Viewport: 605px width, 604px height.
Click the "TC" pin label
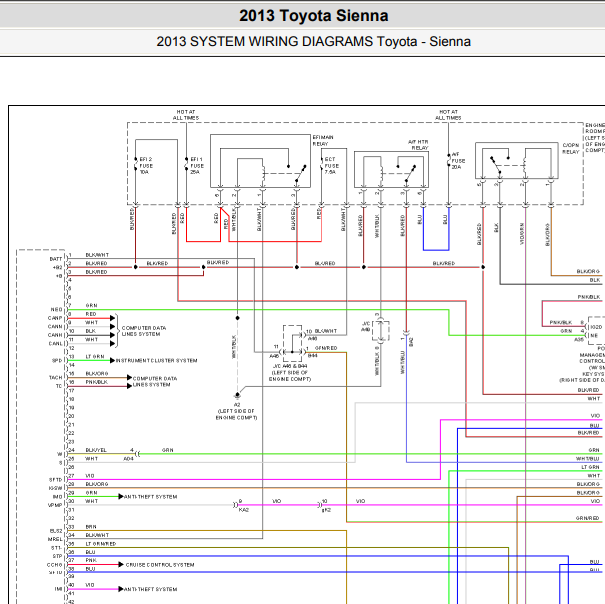pos(59,386)
